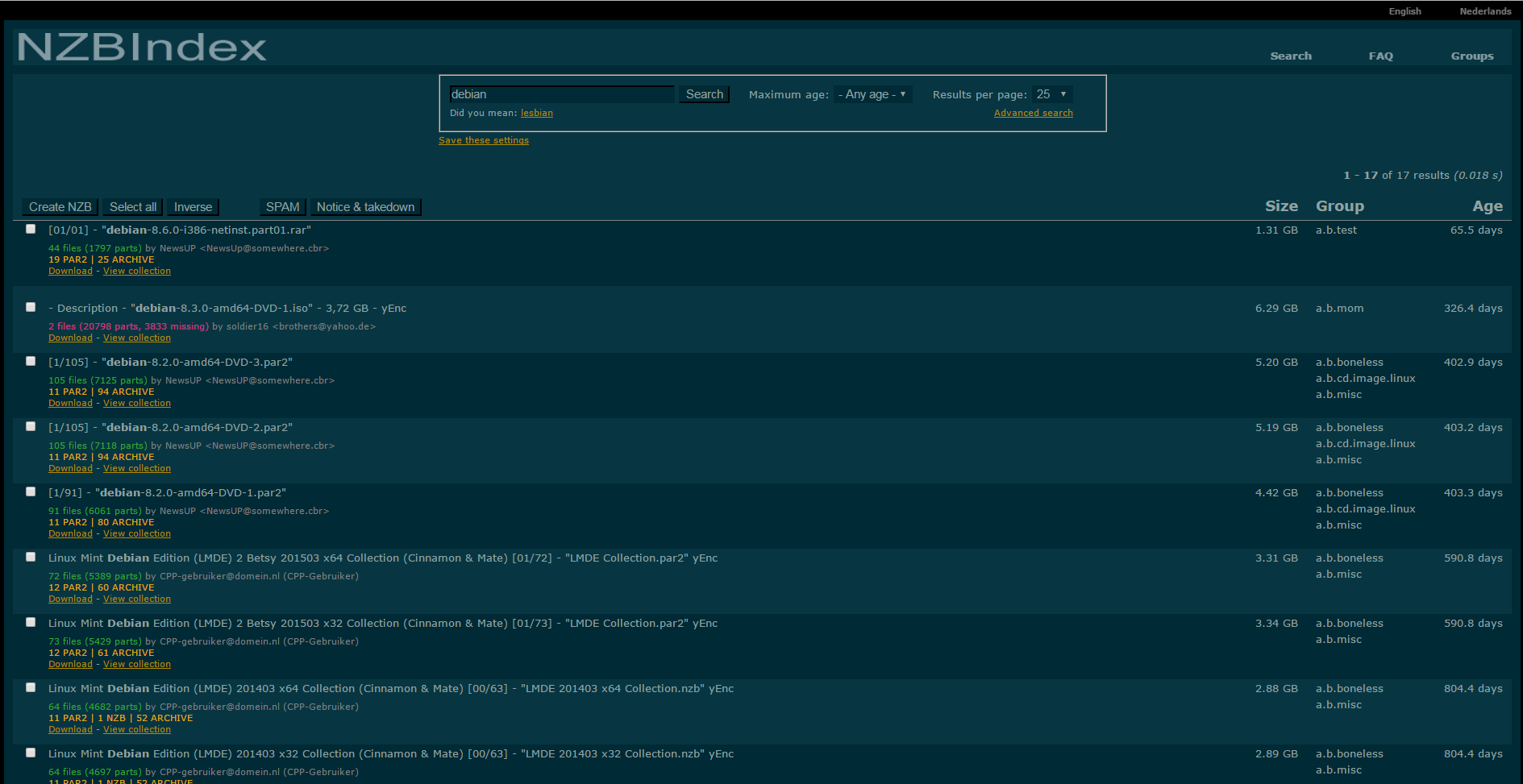The width and height of the screenshot is (1523, 784).
Task: Select the debian-8.2.0-amd64-DVD-2.par2 checkbox
Action: point(31,426)
